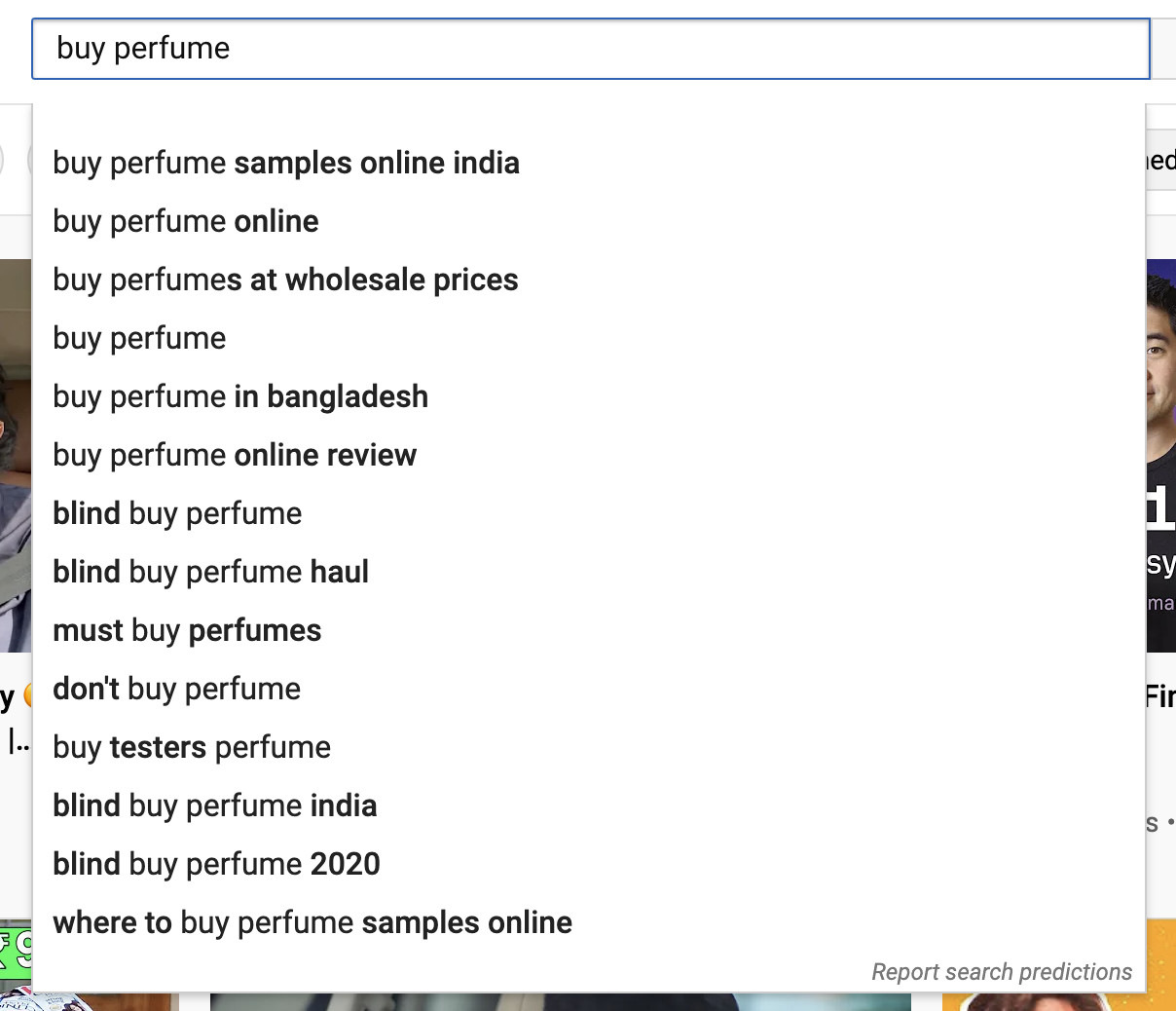Open 'Report search predictions' link

pyautogui.click(x=1002, y=972)
